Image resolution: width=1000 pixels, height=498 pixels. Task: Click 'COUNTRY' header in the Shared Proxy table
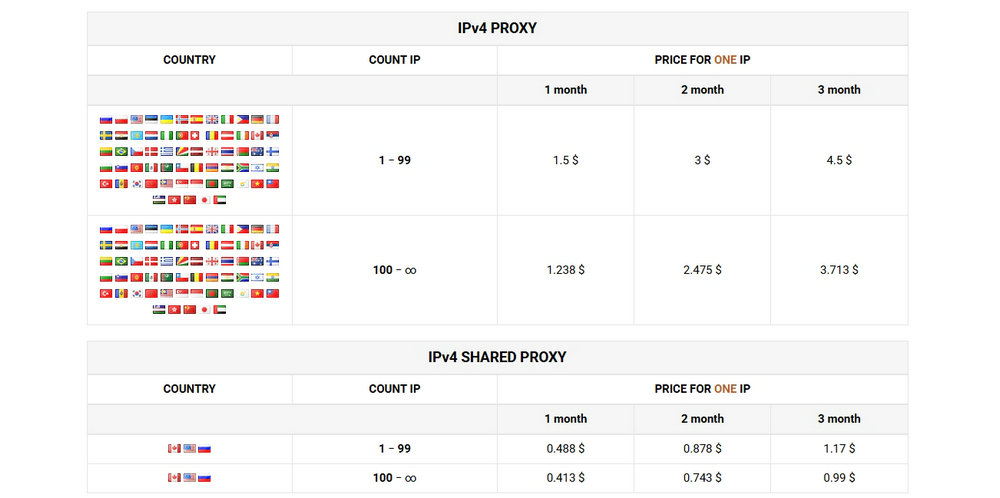189,389
